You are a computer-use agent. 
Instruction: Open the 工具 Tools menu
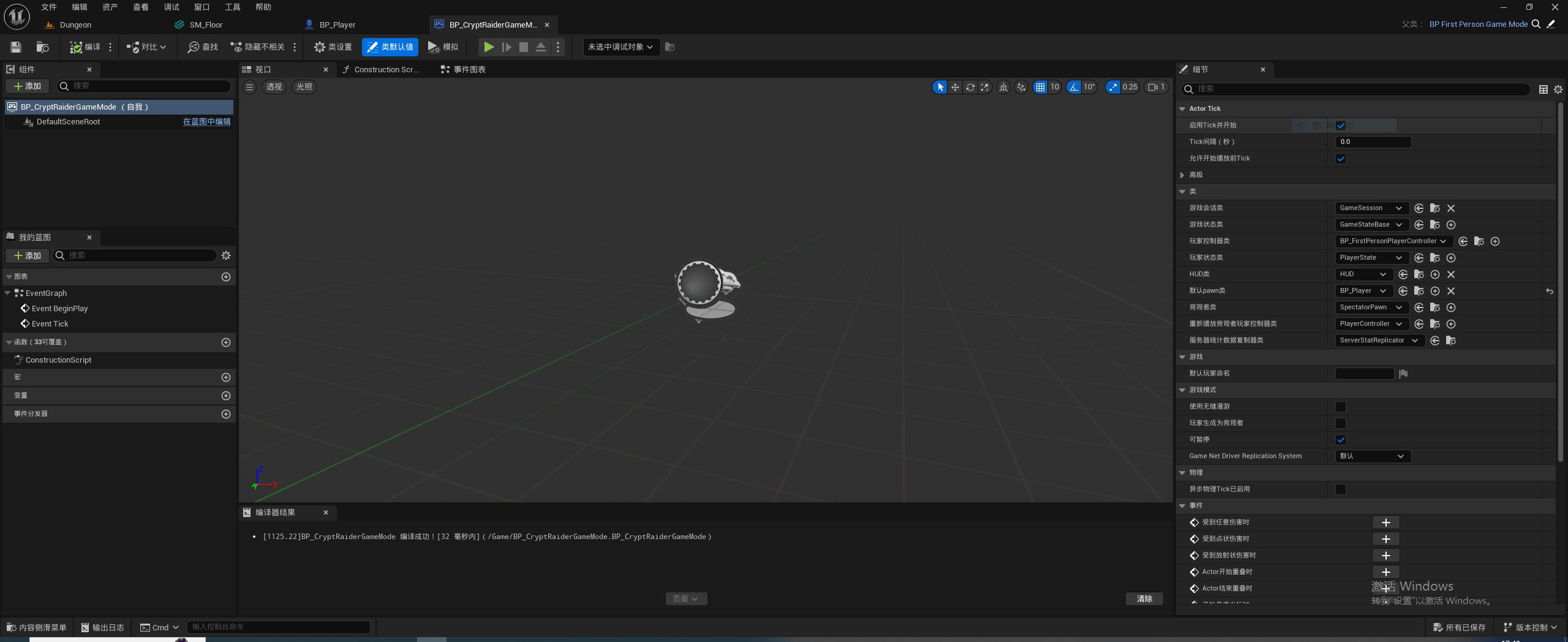233,7
